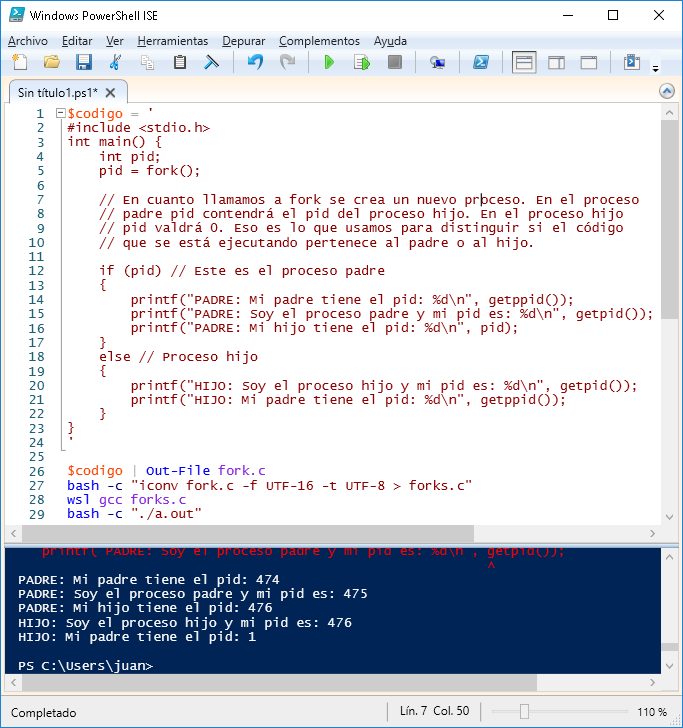This screenshot has height=728, width=683.
Task: Click console scroll-right arrow
Action: (652, 682)
